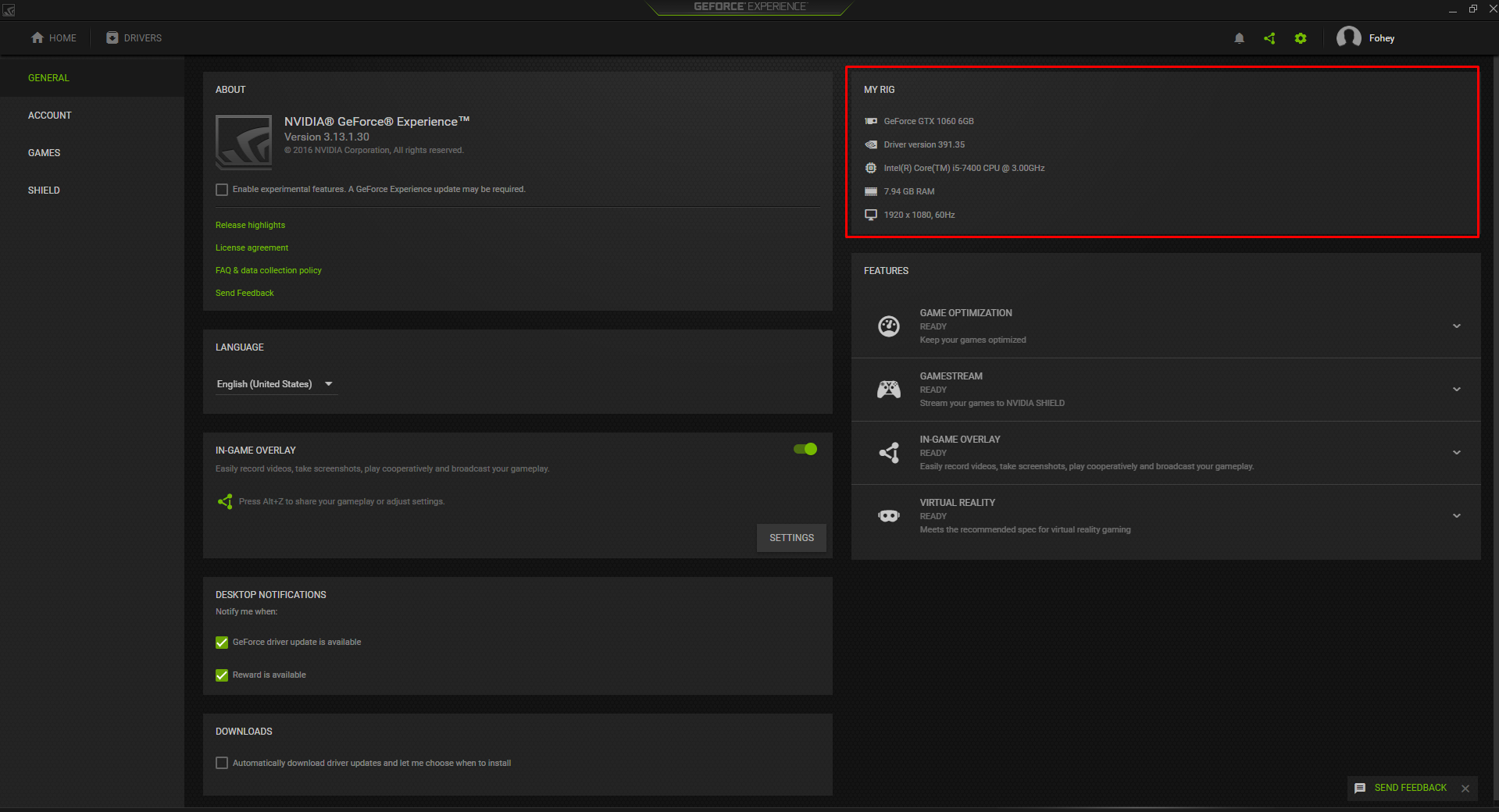Switch to the Drivers tab
The height and width of the screenshot is (812, 1499).
coord(134,37)
